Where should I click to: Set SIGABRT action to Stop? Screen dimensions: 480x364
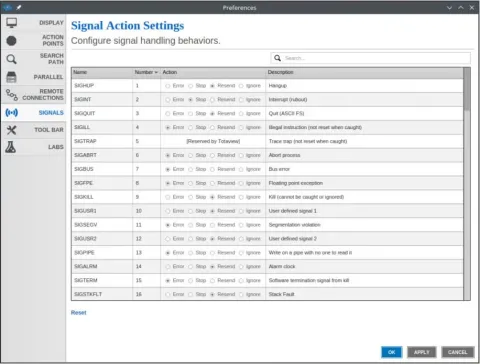[x=190, y=155]
